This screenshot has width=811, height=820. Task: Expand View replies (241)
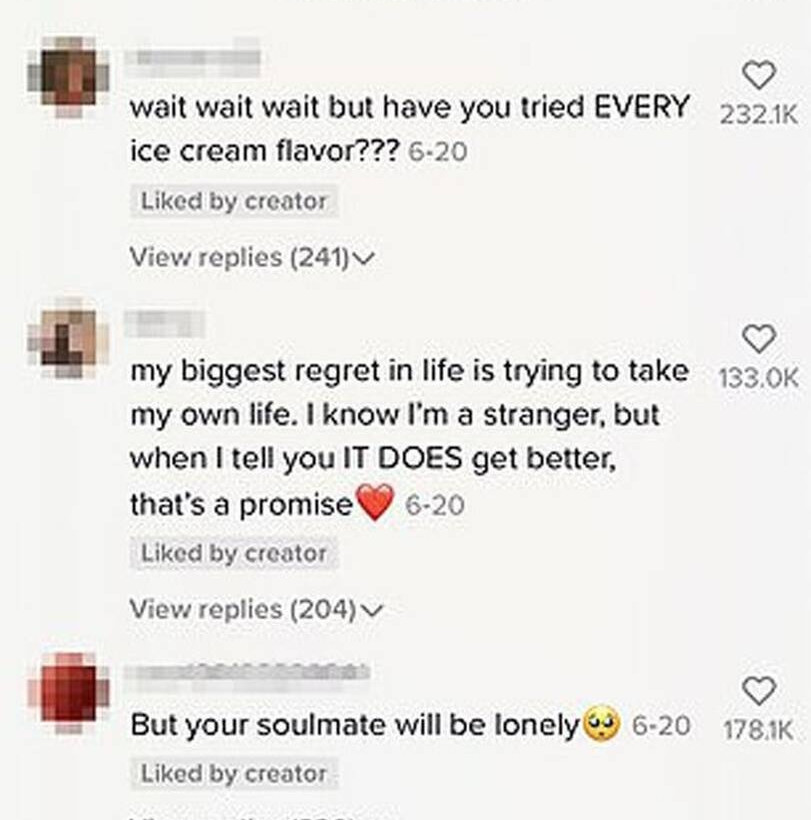click(x=252, y=257)
